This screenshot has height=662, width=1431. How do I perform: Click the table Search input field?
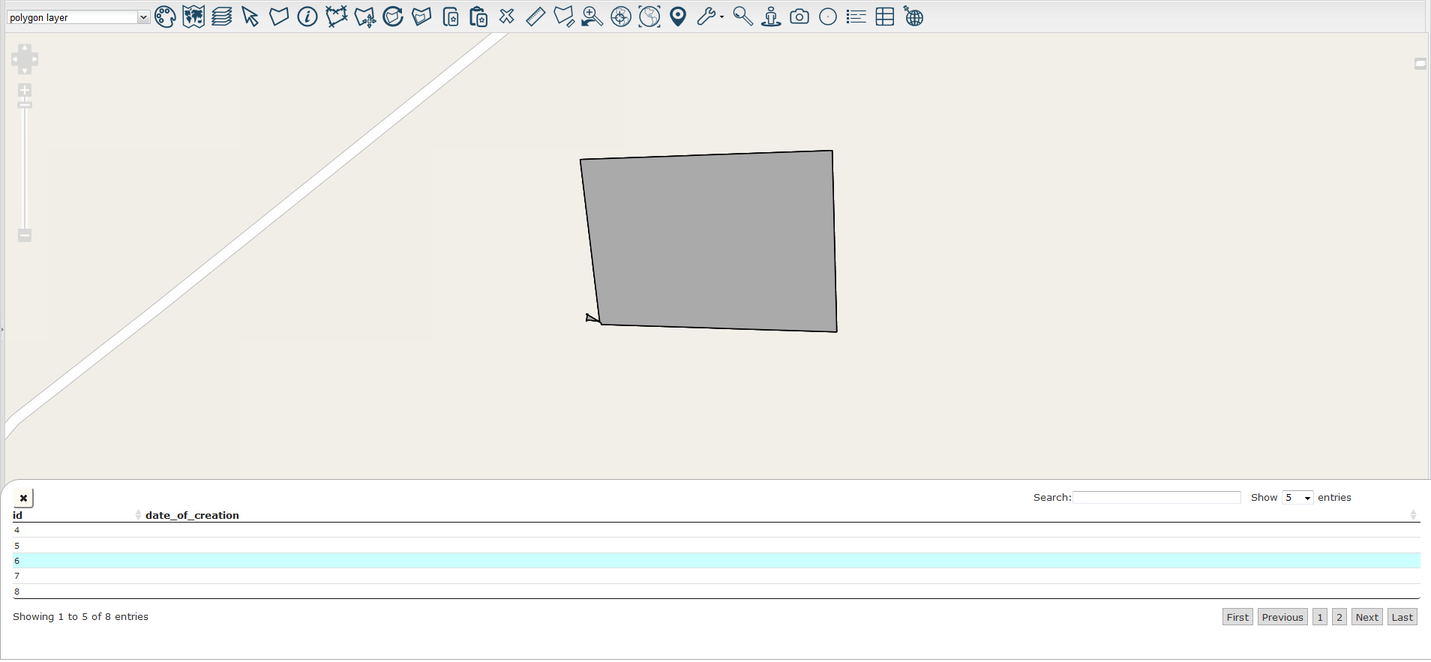pyautogui.click(x=1156, y=498)
